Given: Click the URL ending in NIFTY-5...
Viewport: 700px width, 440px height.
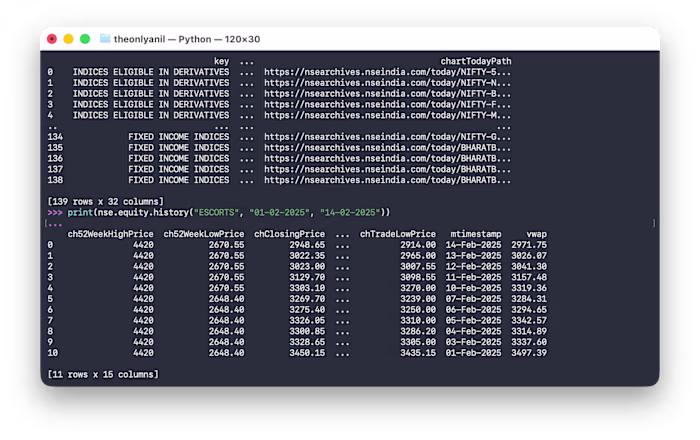Looking at the screenshot, I should point(388,72).
